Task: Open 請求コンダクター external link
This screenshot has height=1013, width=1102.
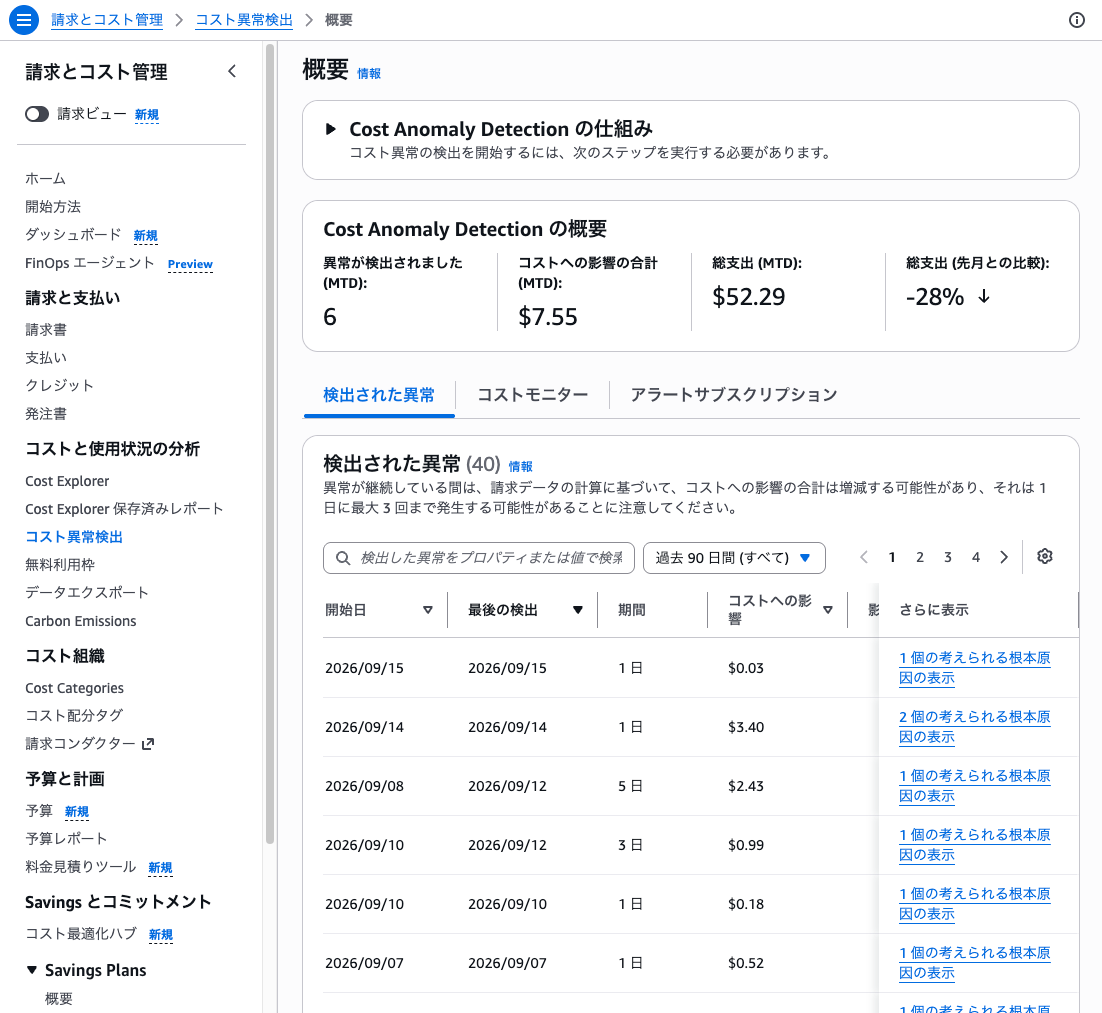Action: point(89,744)
